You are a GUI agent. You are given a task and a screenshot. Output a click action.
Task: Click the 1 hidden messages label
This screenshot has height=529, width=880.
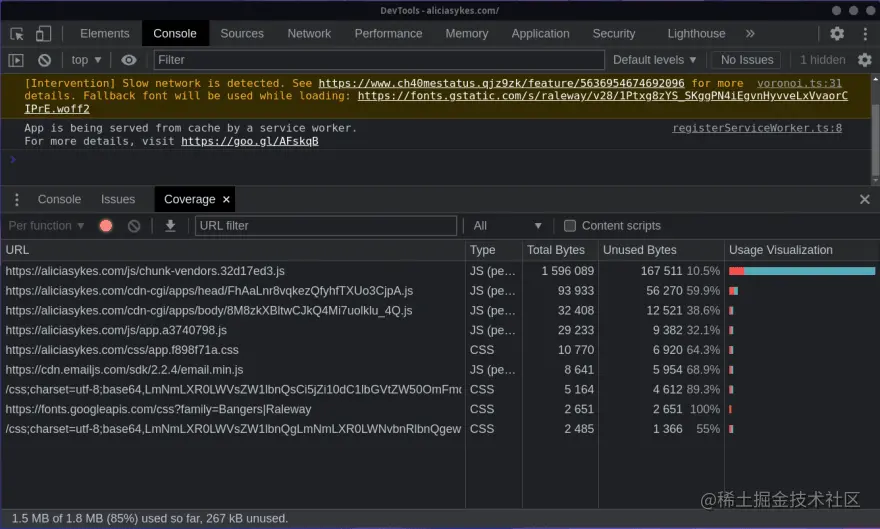(x=822, y=60)
